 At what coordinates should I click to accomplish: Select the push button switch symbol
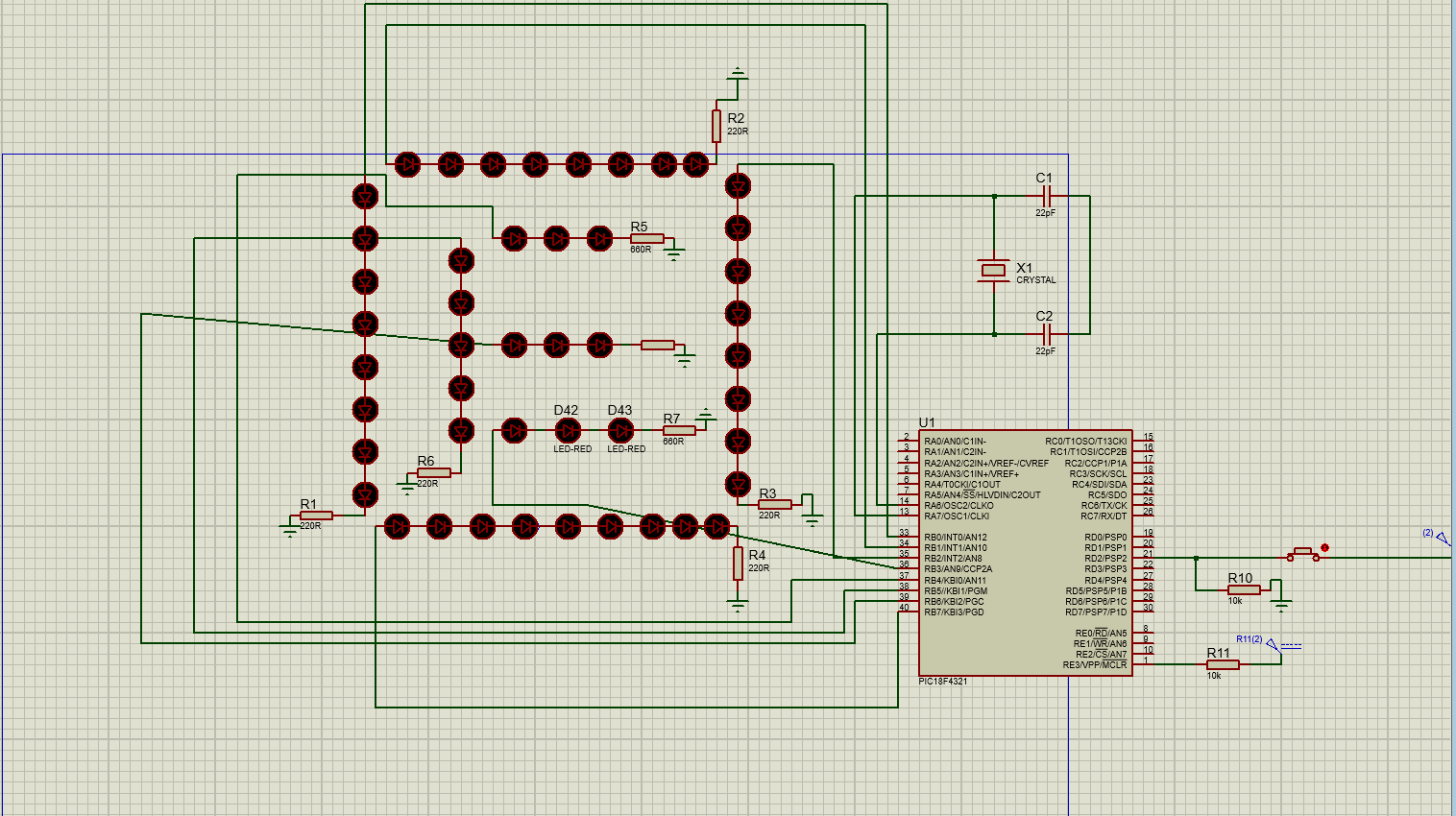click(1303, 554)
